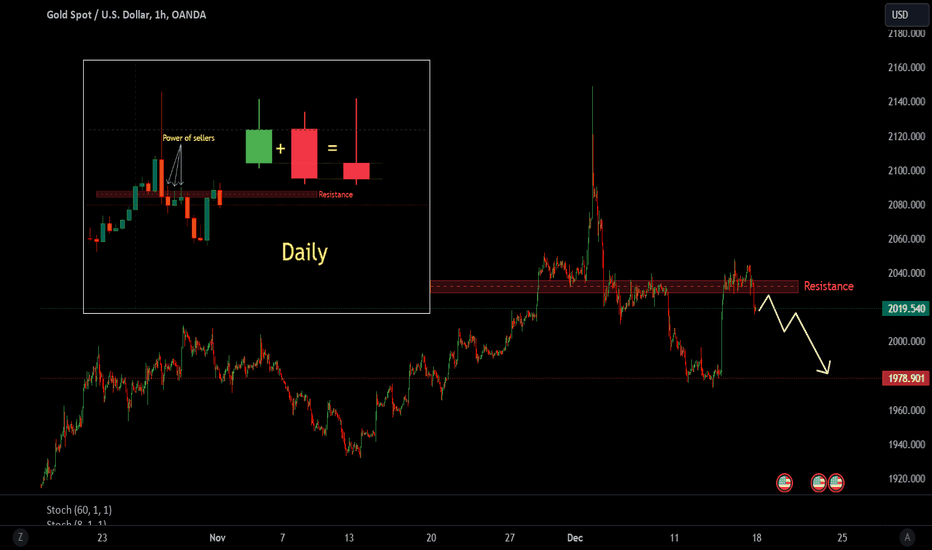Select the red Resistance label beside price axis
This screenshot has height=550, width=932.
click(x=829, y=286)
